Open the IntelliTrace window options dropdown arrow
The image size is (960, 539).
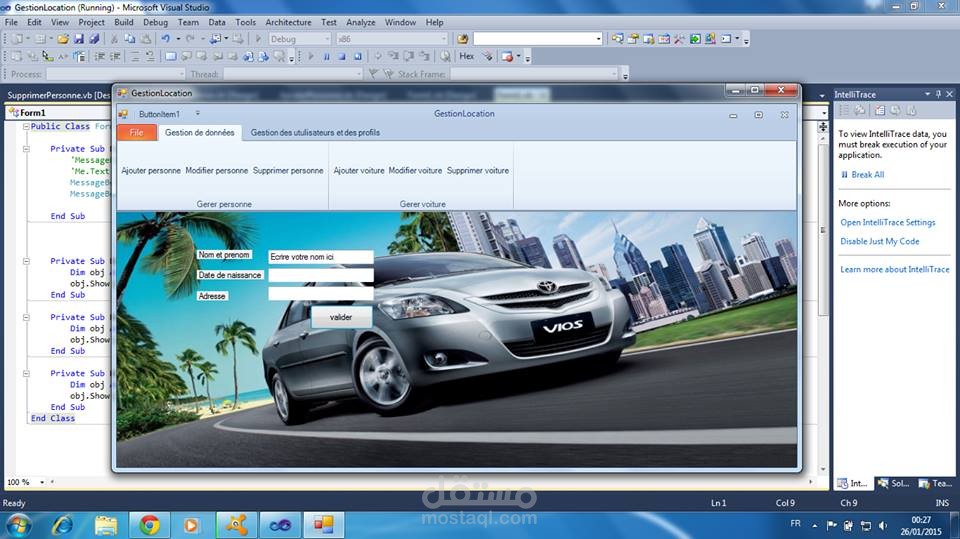tap(928, 94)
